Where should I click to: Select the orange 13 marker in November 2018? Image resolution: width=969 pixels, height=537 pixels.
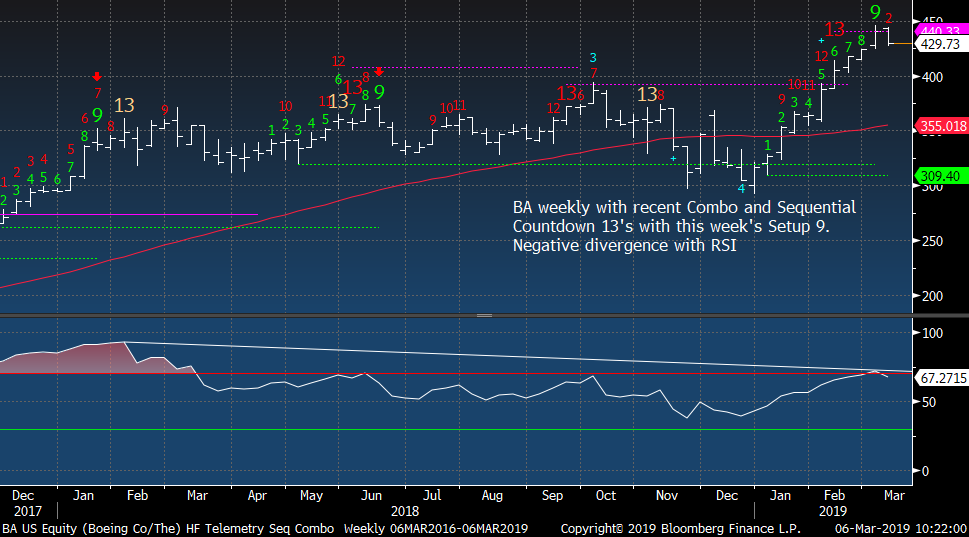646,95
